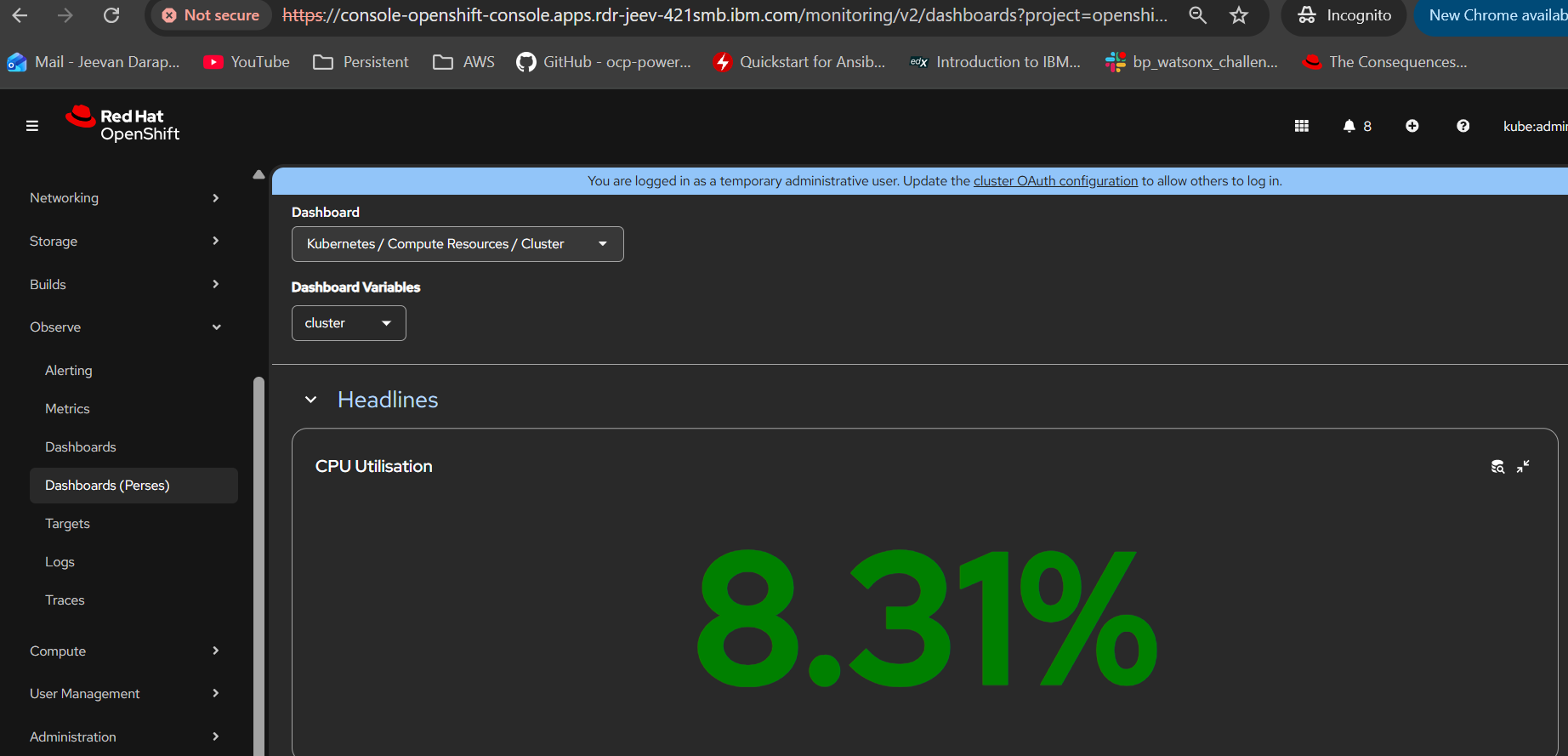Image resolution: width=1568 pixels, height=756 pixels.
Task: Go back to previous browser page
Action: coord(20,15)
